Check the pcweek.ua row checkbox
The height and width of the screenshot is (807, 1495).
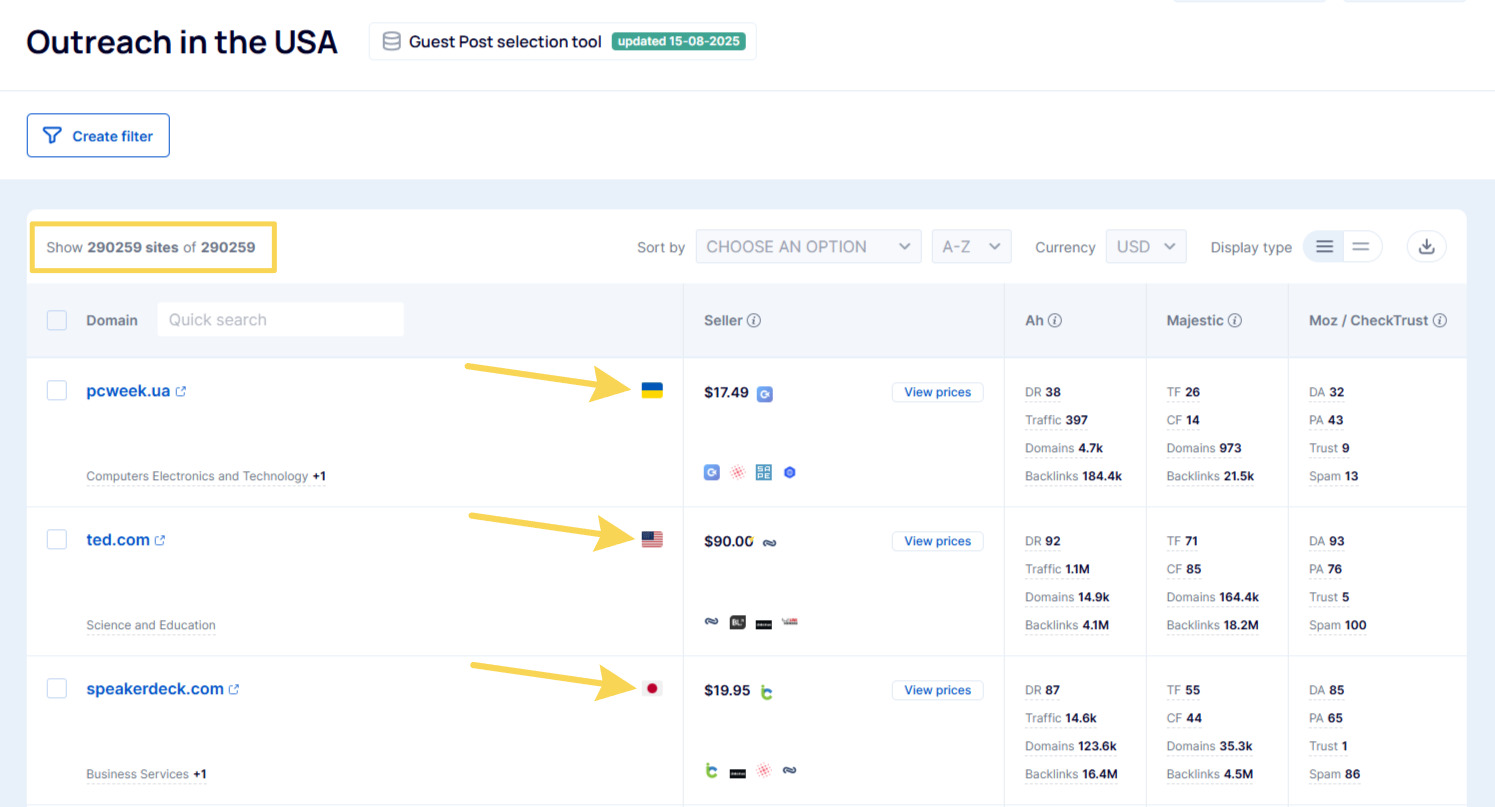pyautogui.click(x=57, y=390)
